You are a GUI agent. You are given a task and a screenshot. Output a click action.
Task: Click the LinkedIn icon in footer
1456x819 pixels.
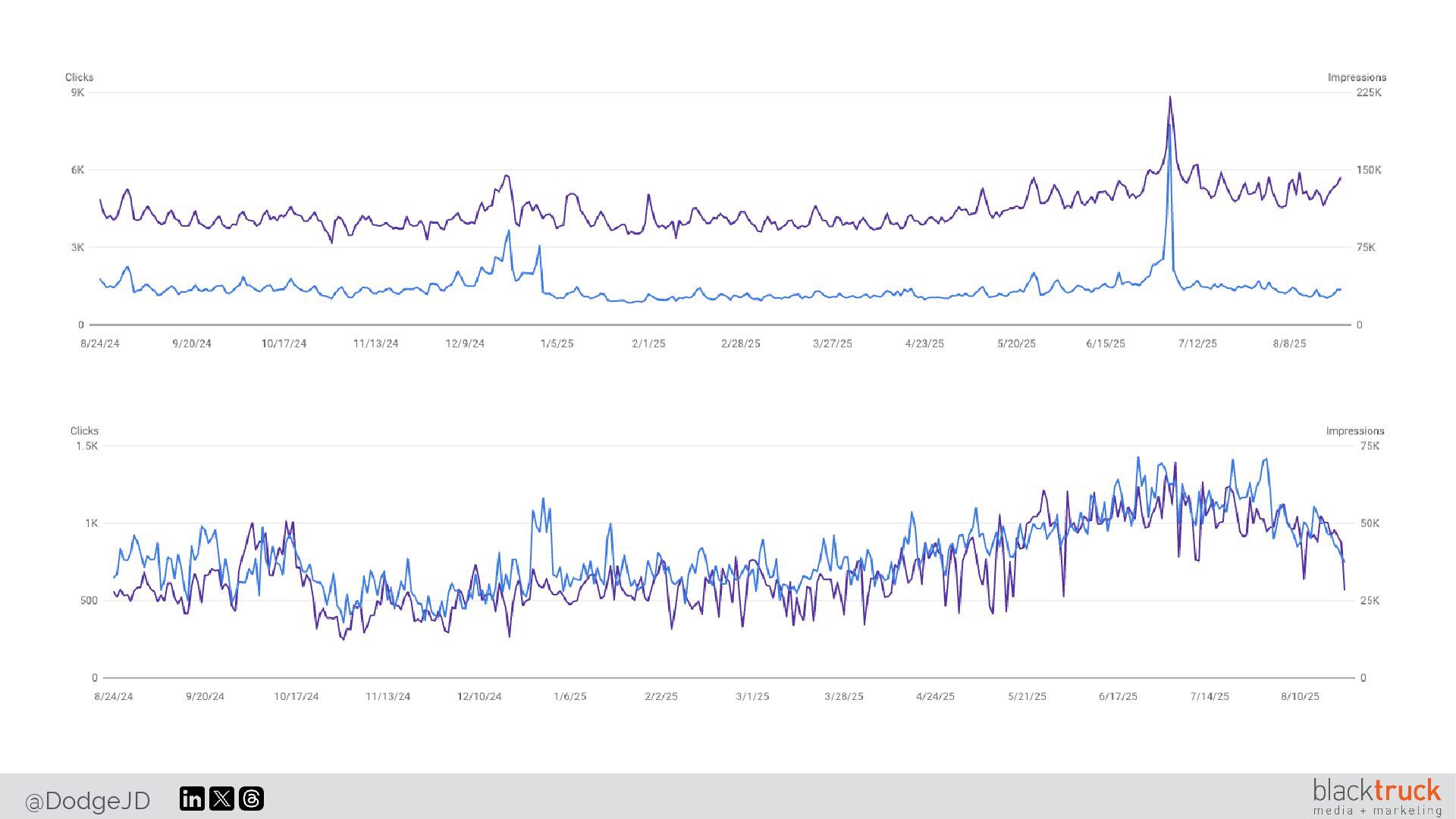(x=192, y=799)
